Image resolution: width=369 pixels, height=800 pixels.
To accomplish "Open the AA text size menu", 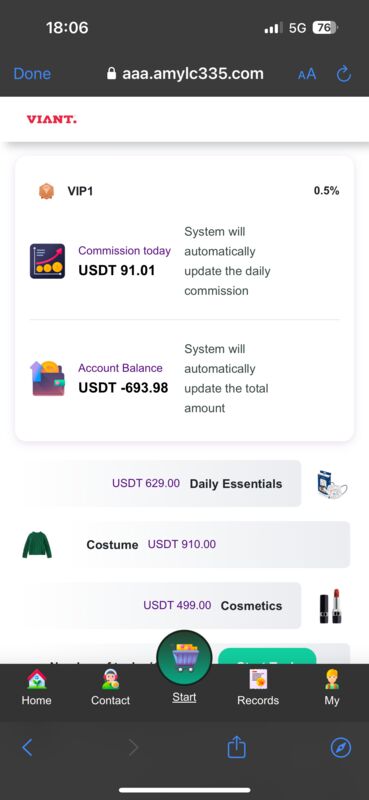I will pyautogui.click(x=307, y=74).
